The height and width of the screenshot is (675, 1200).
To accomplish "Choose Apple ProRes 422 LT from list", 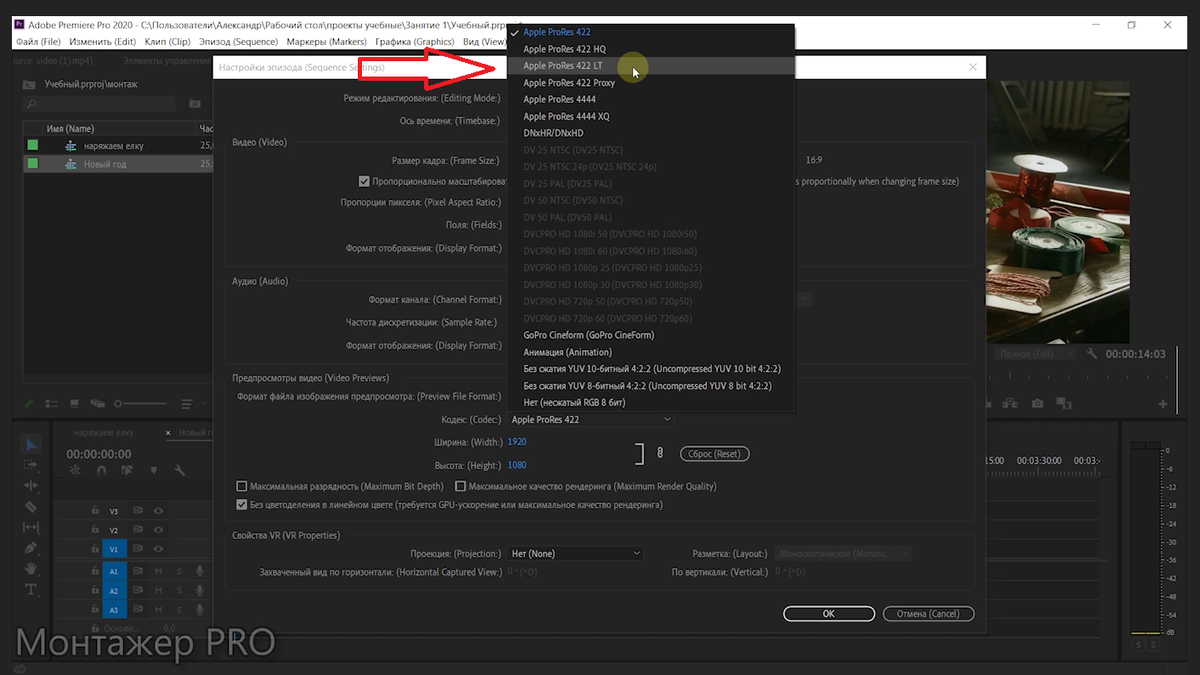I will coord(652,66).
